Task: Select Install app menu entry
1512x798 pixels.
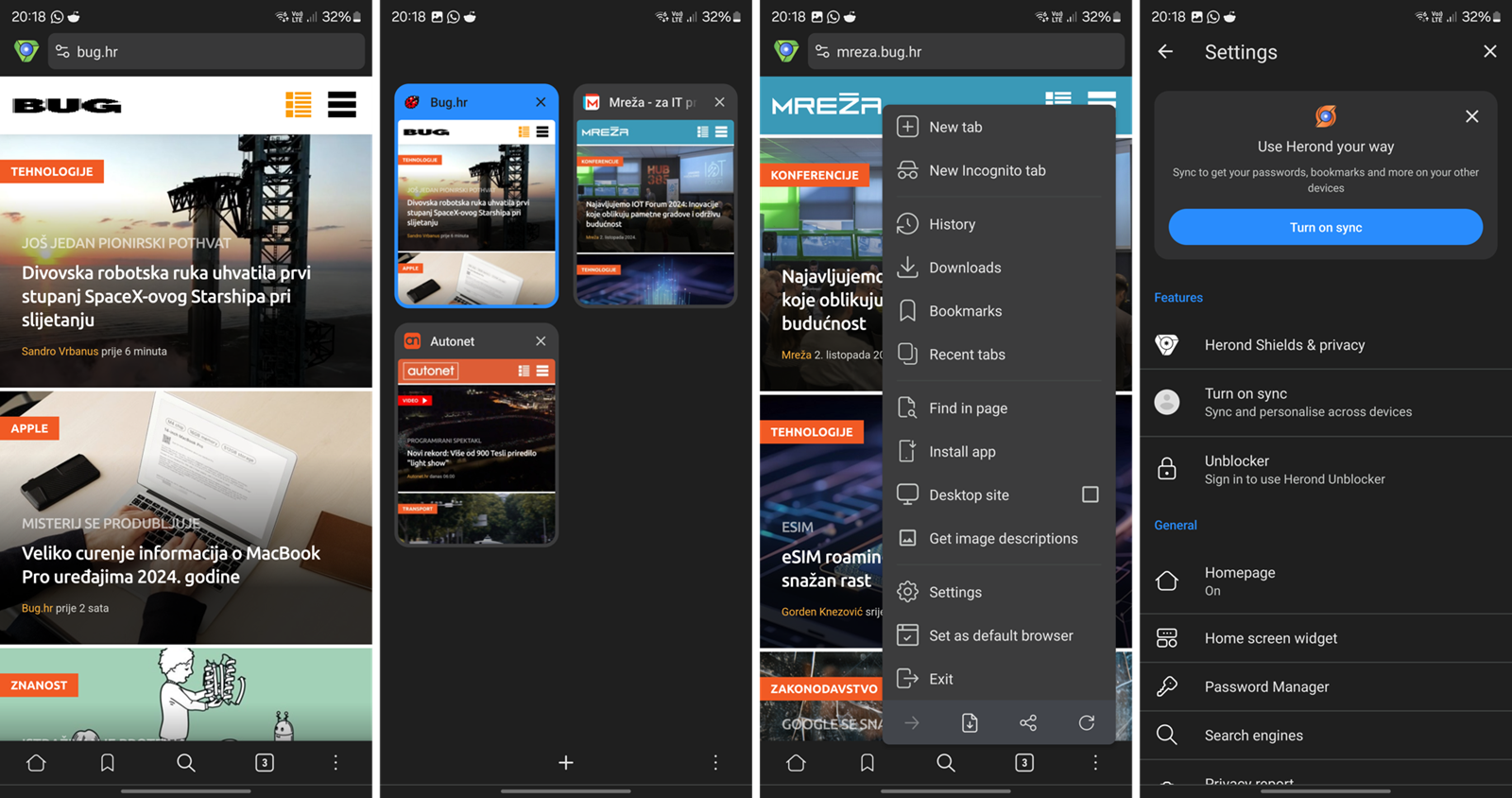Action: pyautogui.click(x=999, y=452)
